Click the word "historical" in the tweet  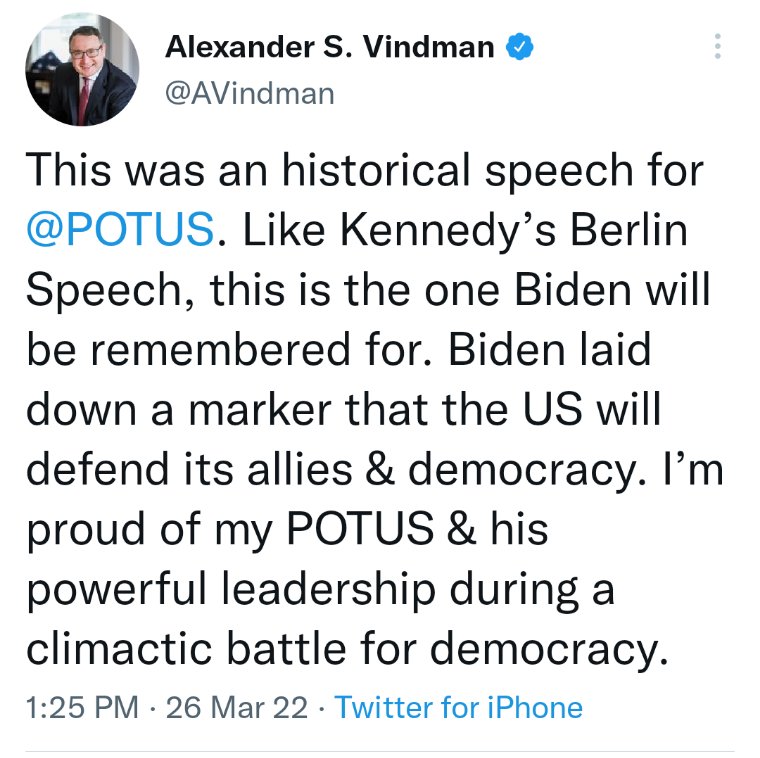point(376,169)
